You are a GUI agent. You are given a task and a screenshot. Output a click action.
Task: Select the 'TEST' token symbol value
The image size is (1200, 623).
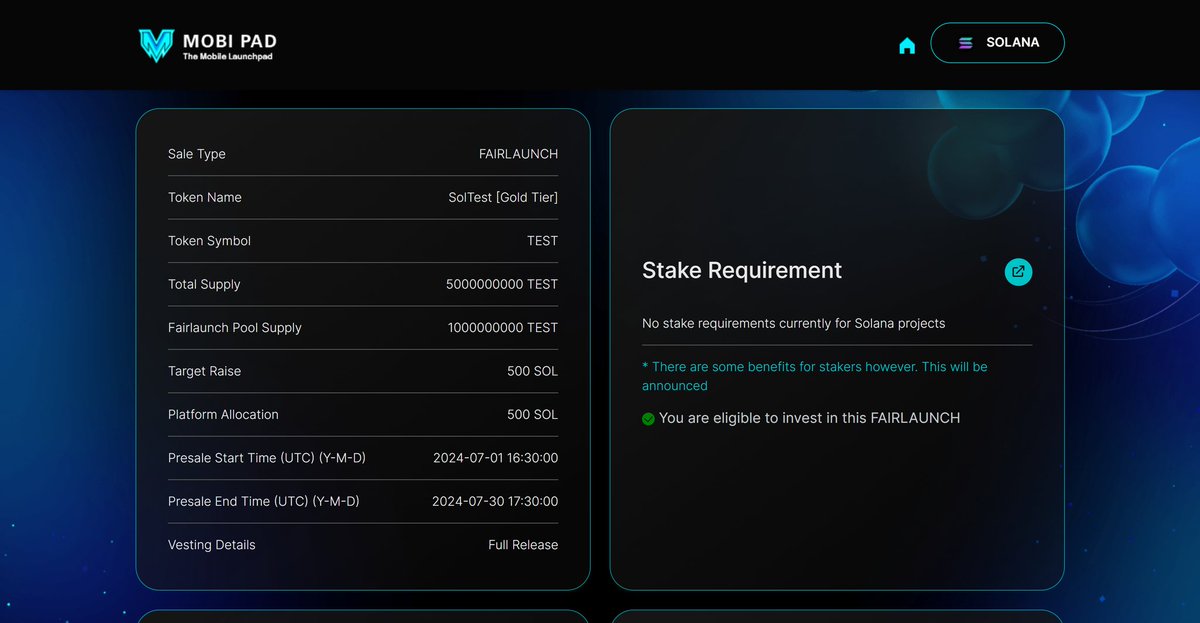[542, 241]
